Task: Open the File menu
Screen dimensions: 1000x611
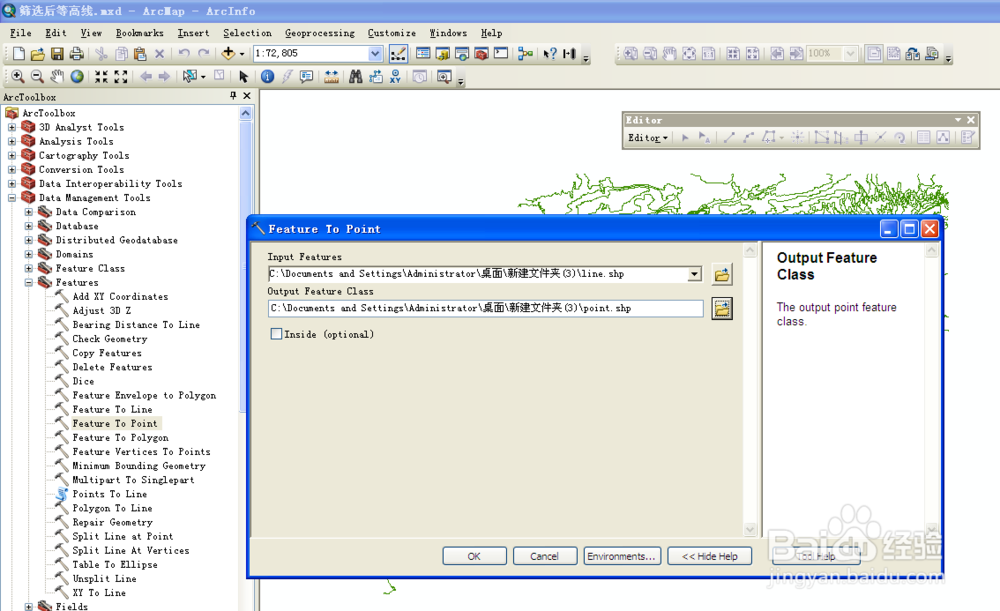Action: 20,33
